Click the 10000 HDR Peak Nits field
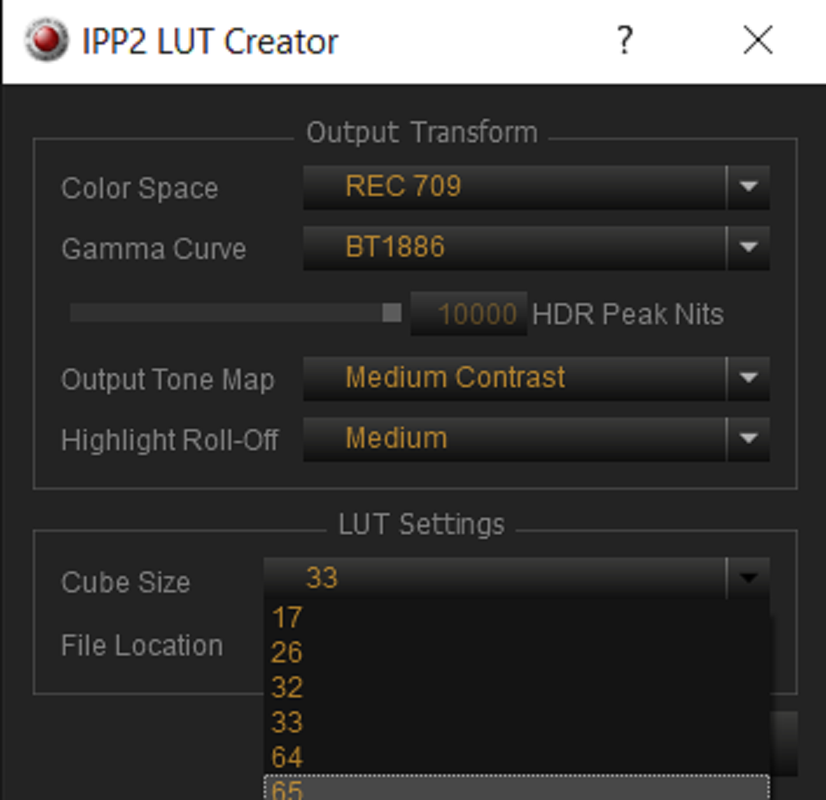Viewport: 826px width, 800px height. [469, 313]
